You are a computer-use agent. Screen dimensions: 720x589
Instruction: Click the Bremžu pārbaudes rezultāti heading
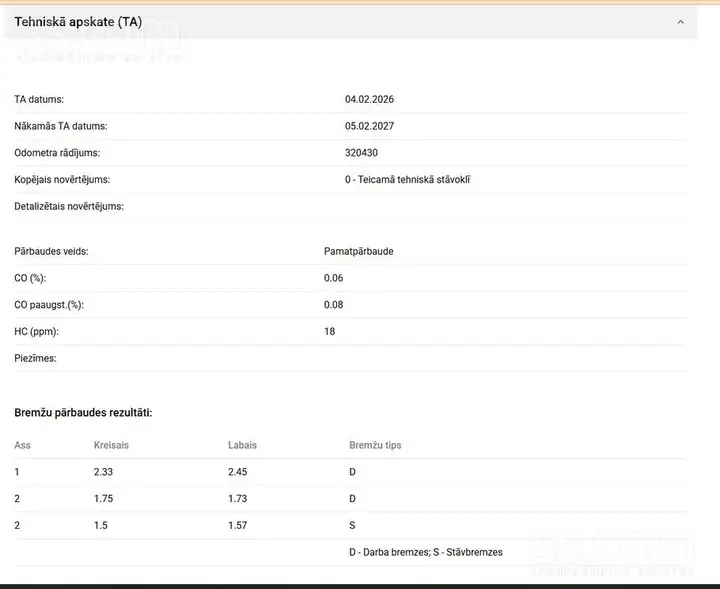click(x=83, y=413)
